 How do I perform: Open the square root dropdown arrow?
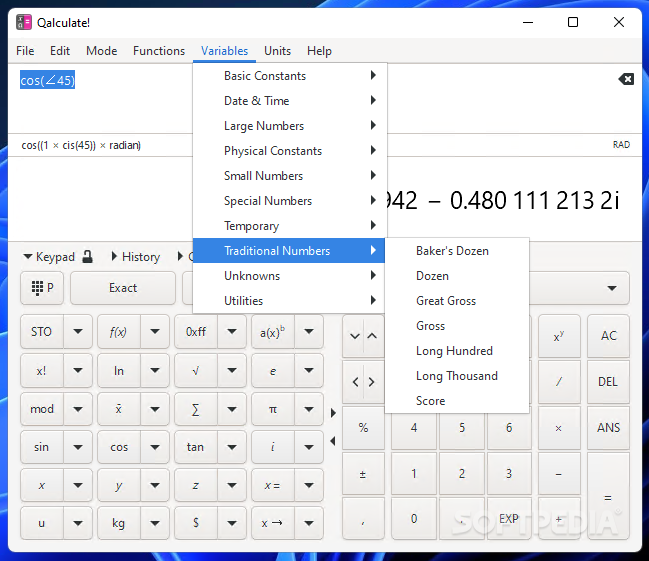coord(232,371)
